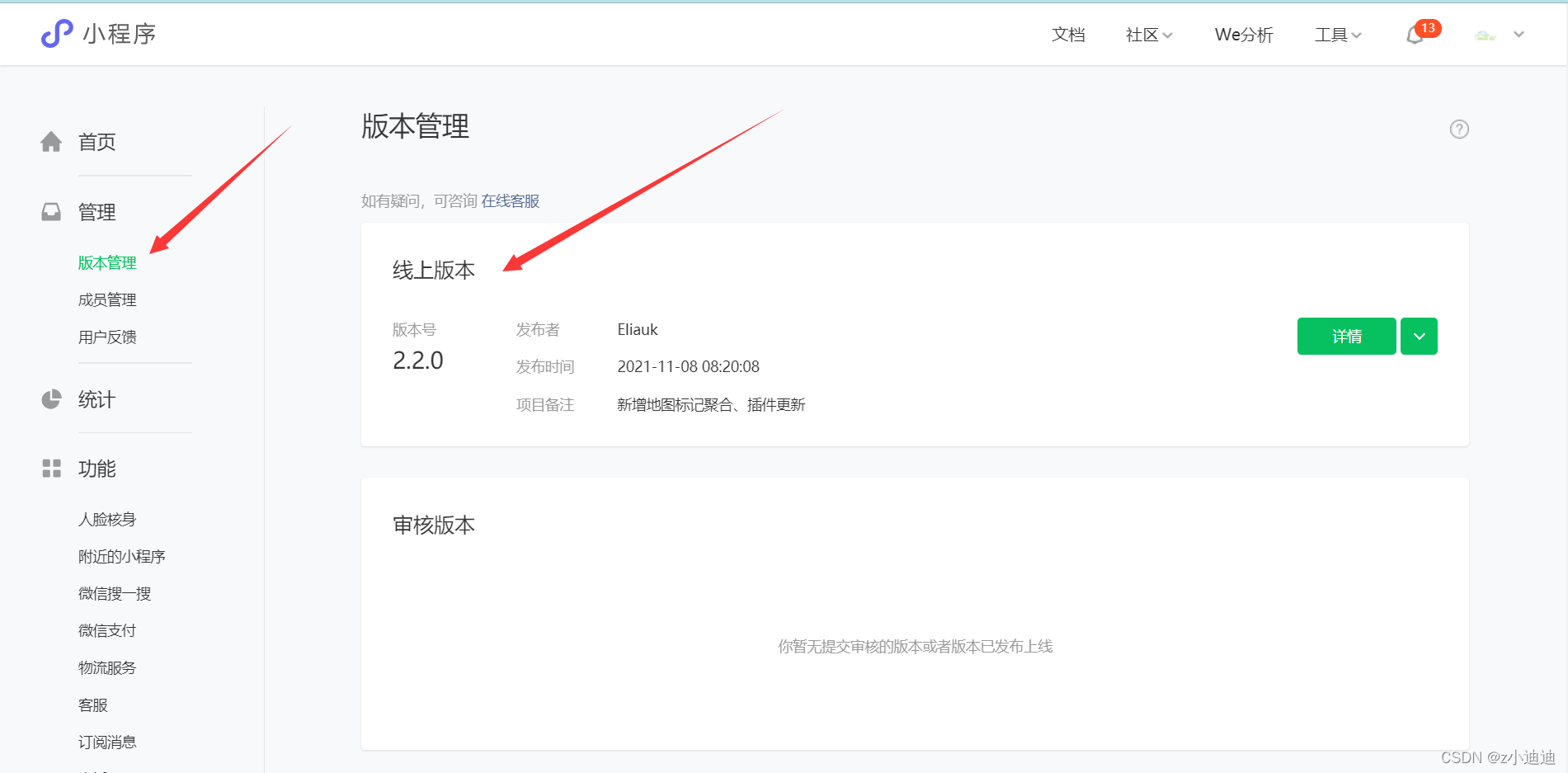The image size is (1568, 773).
Task: Open the dropdown arrow beside 详情
Action: pos(1419,336)
